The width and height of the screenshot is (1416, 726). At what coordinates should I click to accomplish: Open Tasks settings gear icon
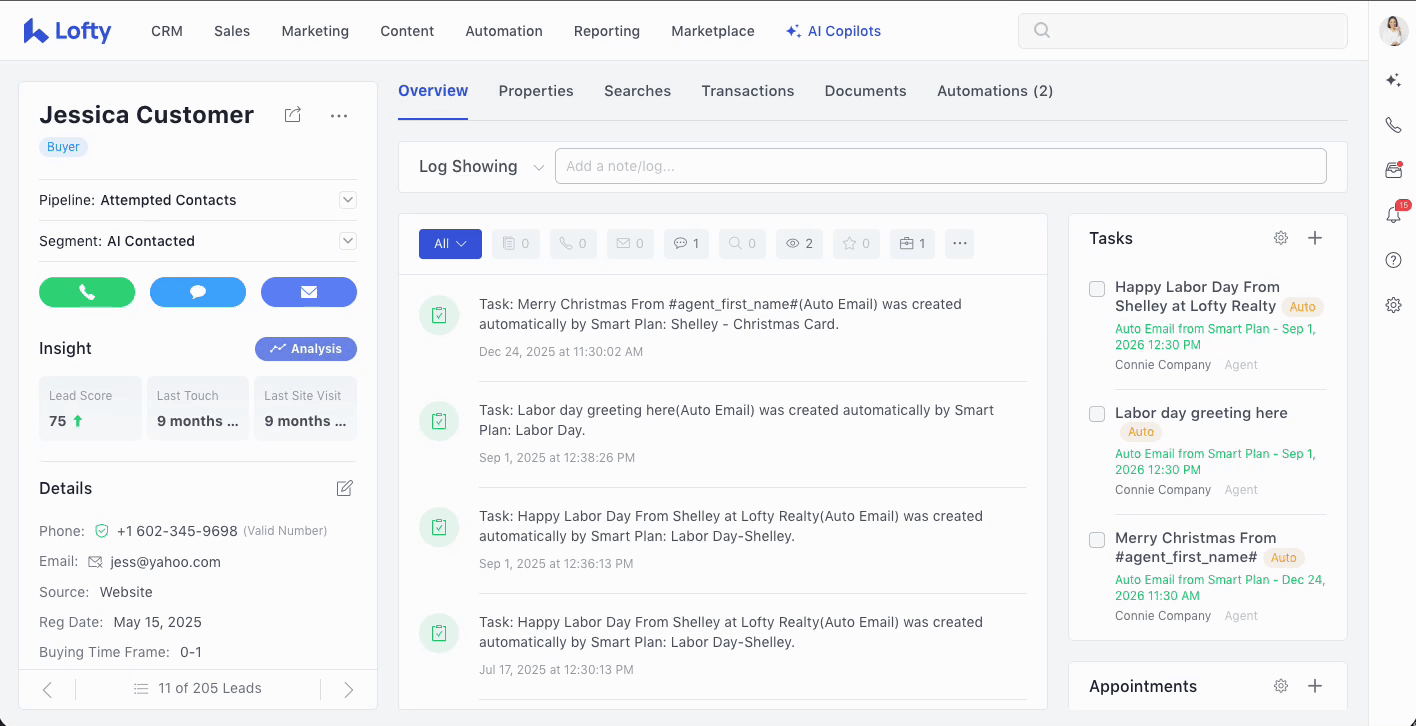pos(1281,238)
